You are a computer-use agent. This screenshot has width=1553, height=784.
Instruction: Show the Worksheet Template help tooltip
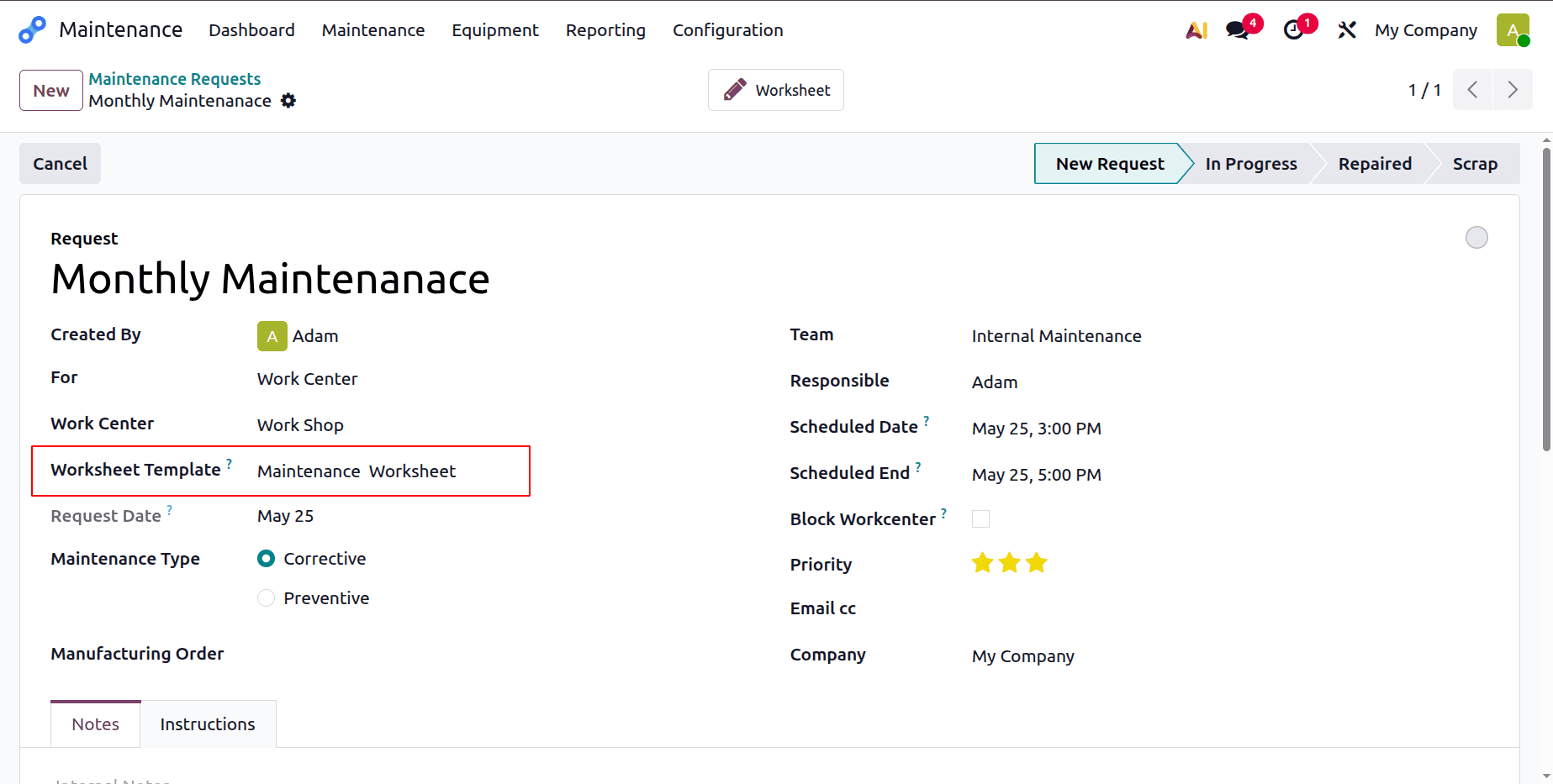(229, 463)
